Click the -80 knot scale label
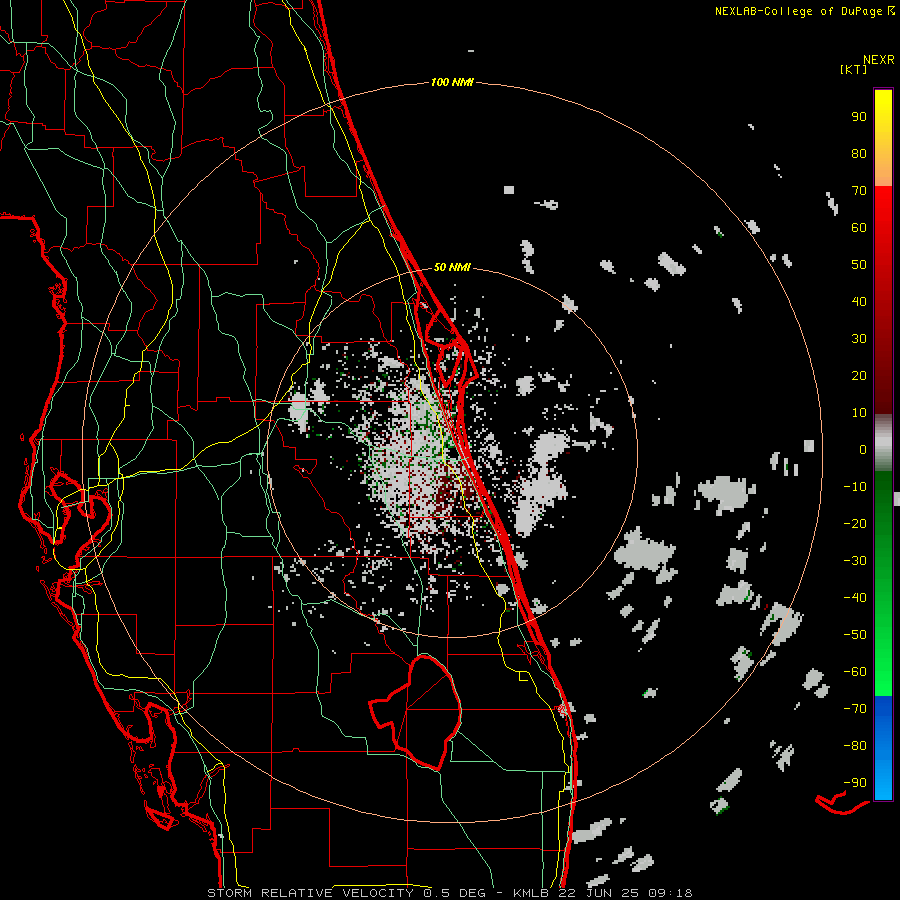The height and width of the screenshot is (900, 900). [x=855, y=746]
